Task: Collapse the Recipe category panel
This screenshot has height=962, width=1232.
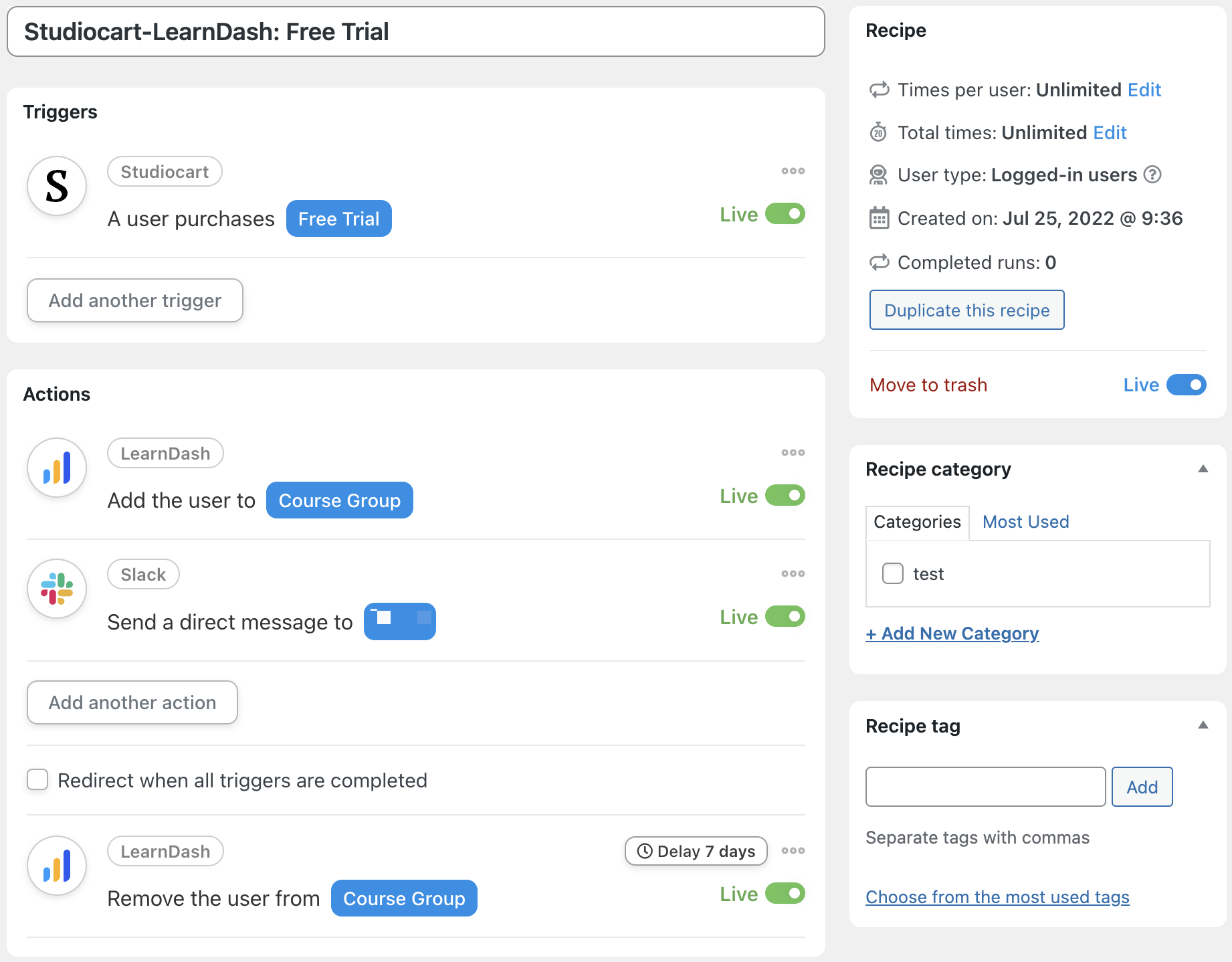Action: click(x=1203, y=469)
